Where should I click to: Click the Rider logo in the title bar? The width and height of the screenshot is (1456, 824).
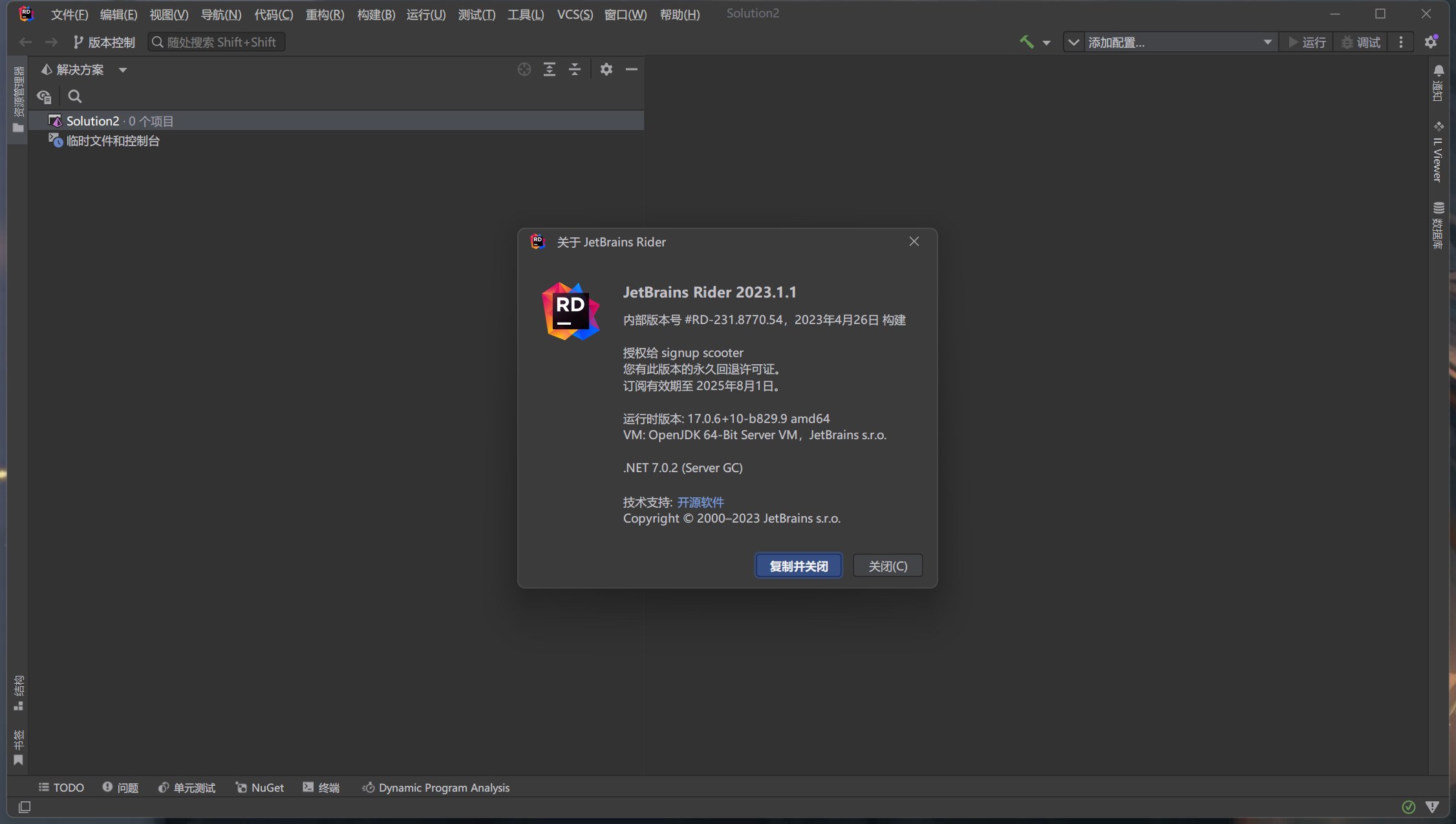click(x=26, y=14)
